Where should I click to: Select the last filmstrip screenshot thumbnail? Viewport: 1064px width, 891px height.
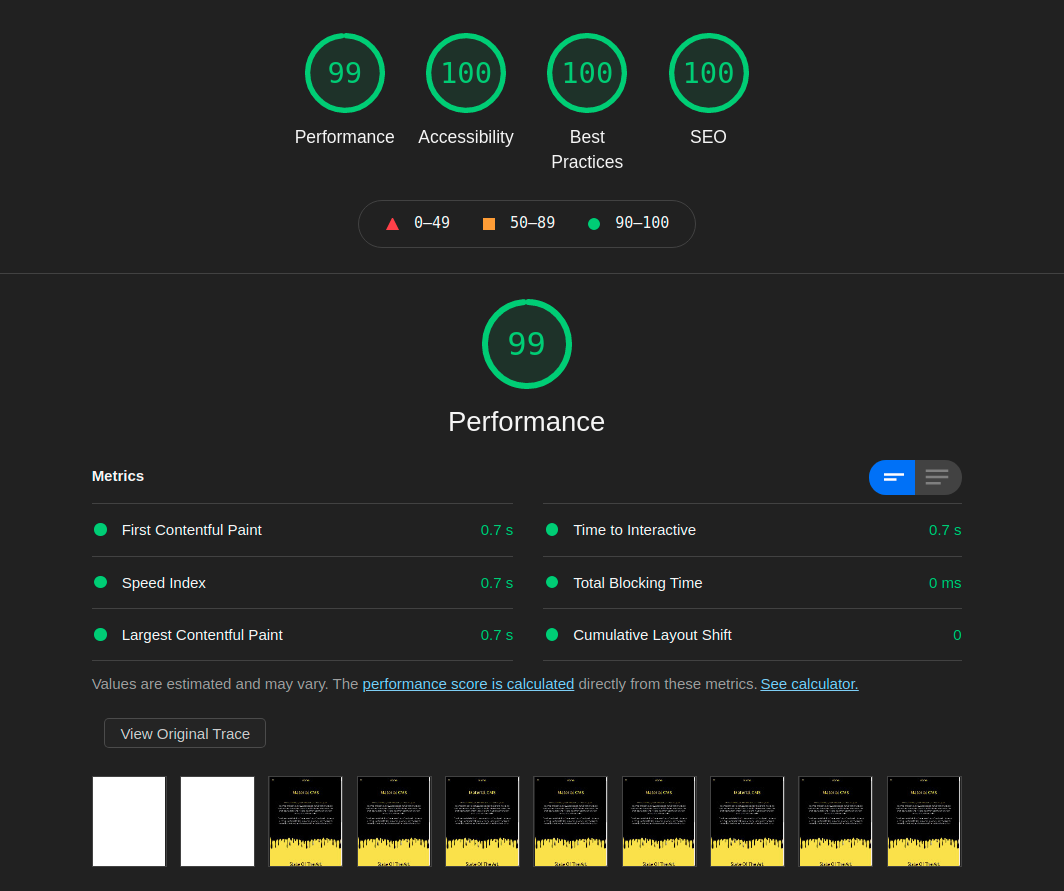[x=923, y=821]
